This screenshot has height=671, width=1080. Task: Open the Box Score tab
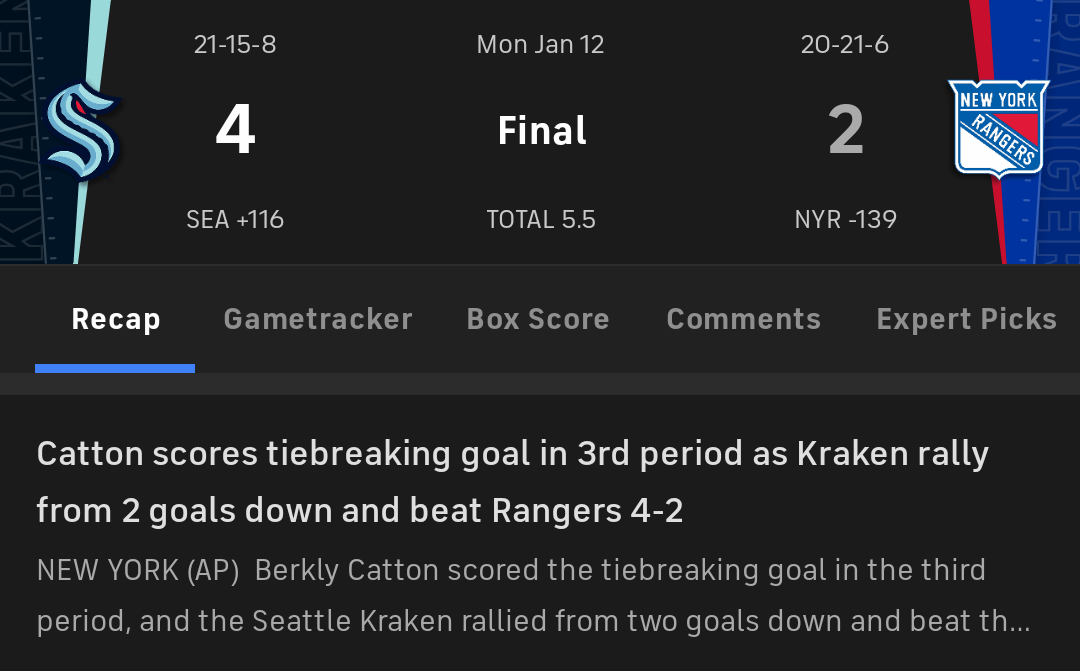tap(538, 318)
